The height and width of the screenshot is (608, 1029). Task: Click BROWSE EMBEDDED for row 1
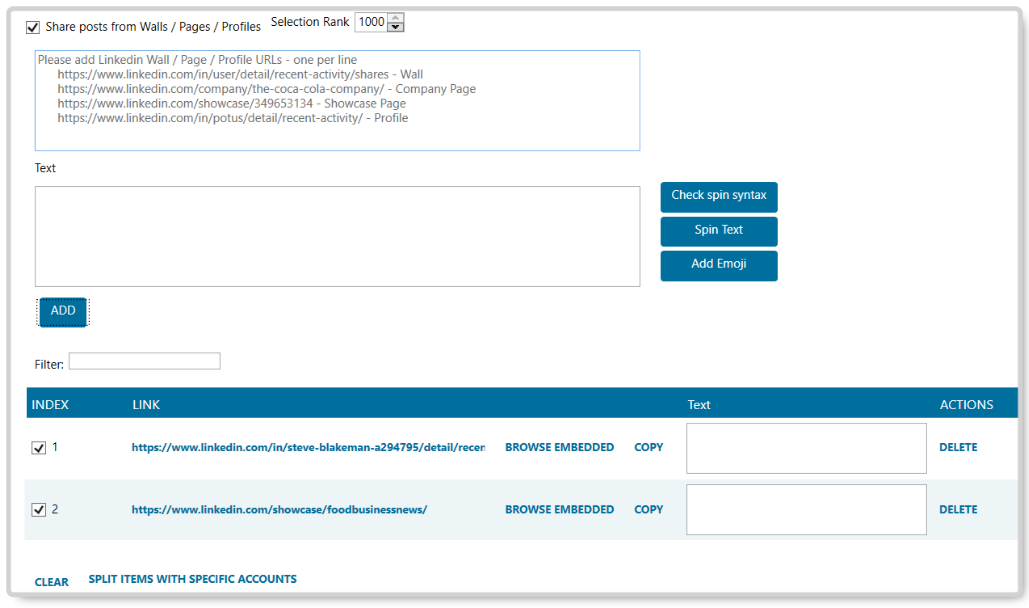(559, 448)
